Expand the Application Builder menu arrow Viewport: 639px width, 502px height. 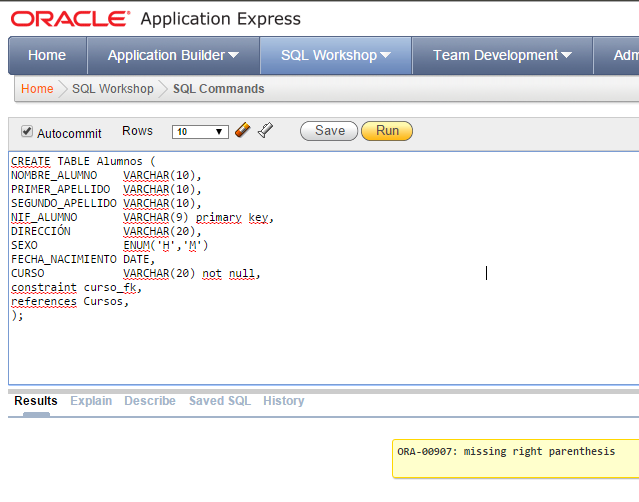click(234, 55)
